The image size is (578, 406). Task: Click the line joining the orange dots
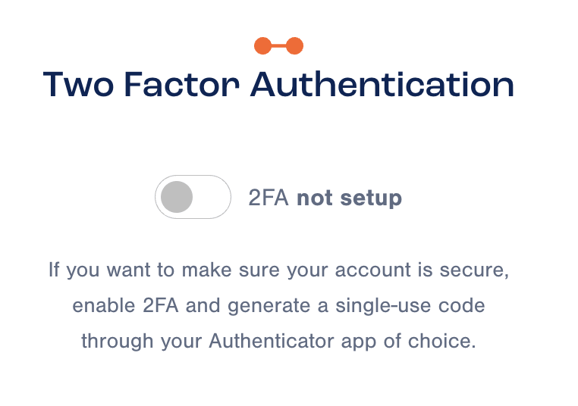tap(279, 46)
